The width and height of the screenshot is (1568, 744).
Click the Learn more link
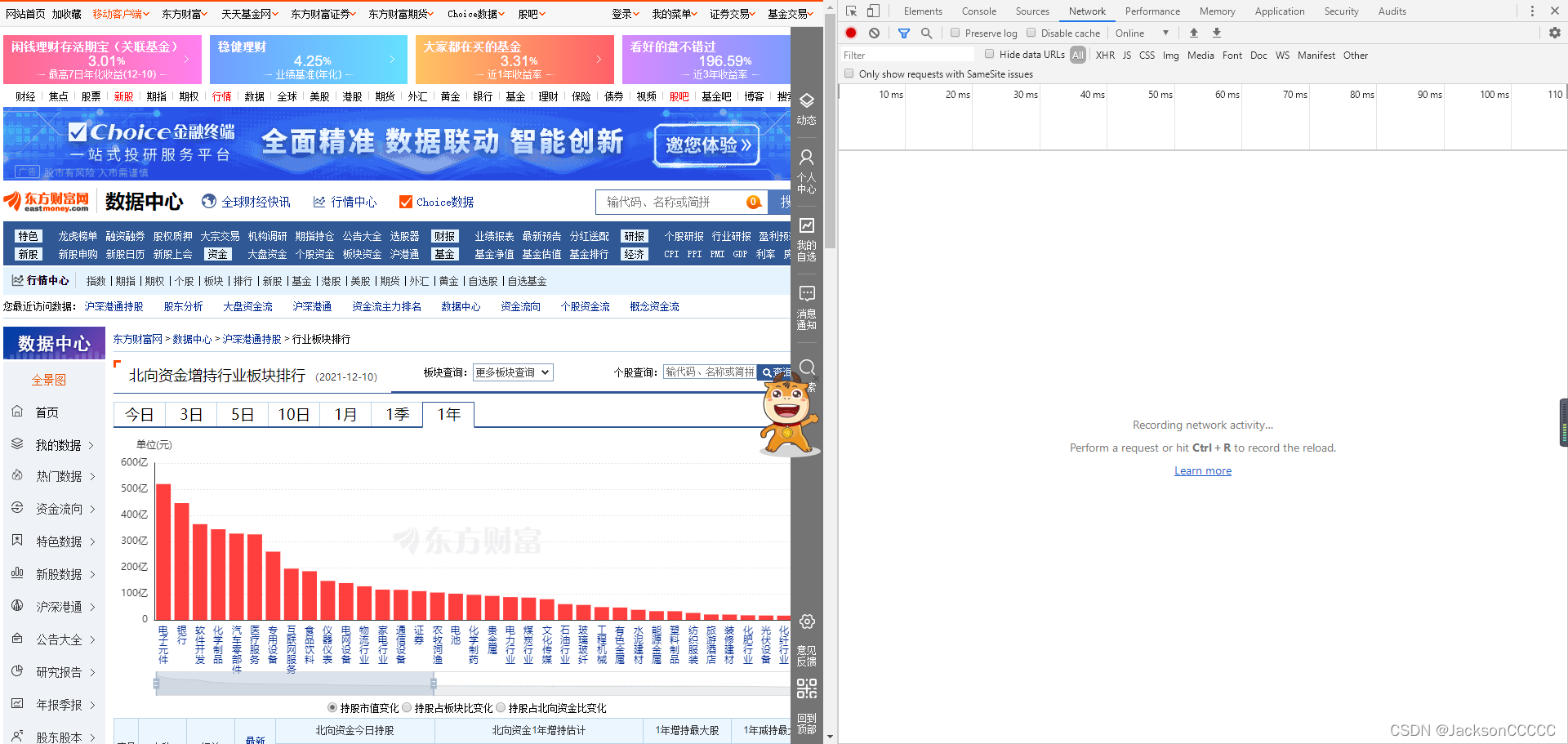[1202, 470]
